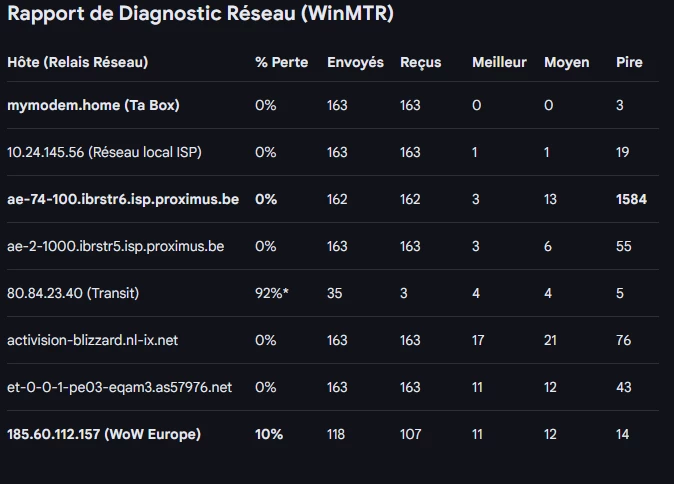Click the 185.60.112.157 (WoW Europe) host
This screenshot has height=484, width=674.
tap(104, 434)
